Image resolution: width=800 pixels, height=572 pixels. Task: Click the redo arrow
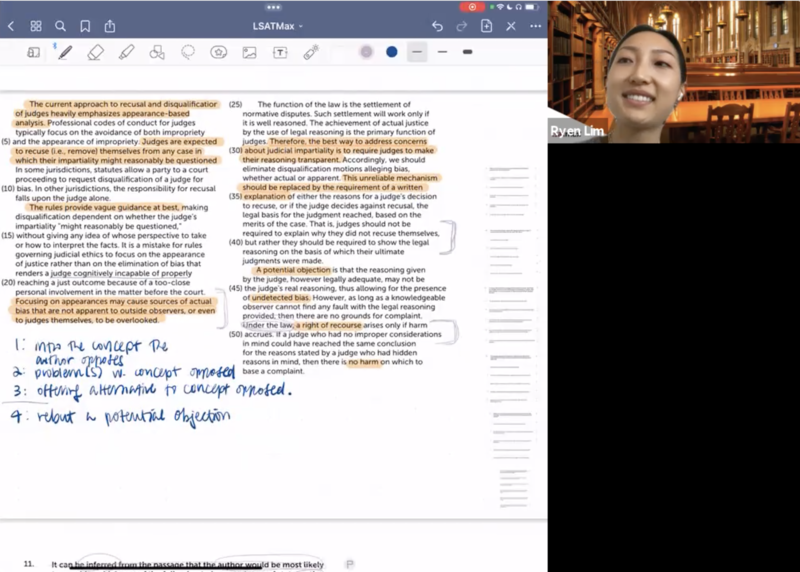[462, 26]
